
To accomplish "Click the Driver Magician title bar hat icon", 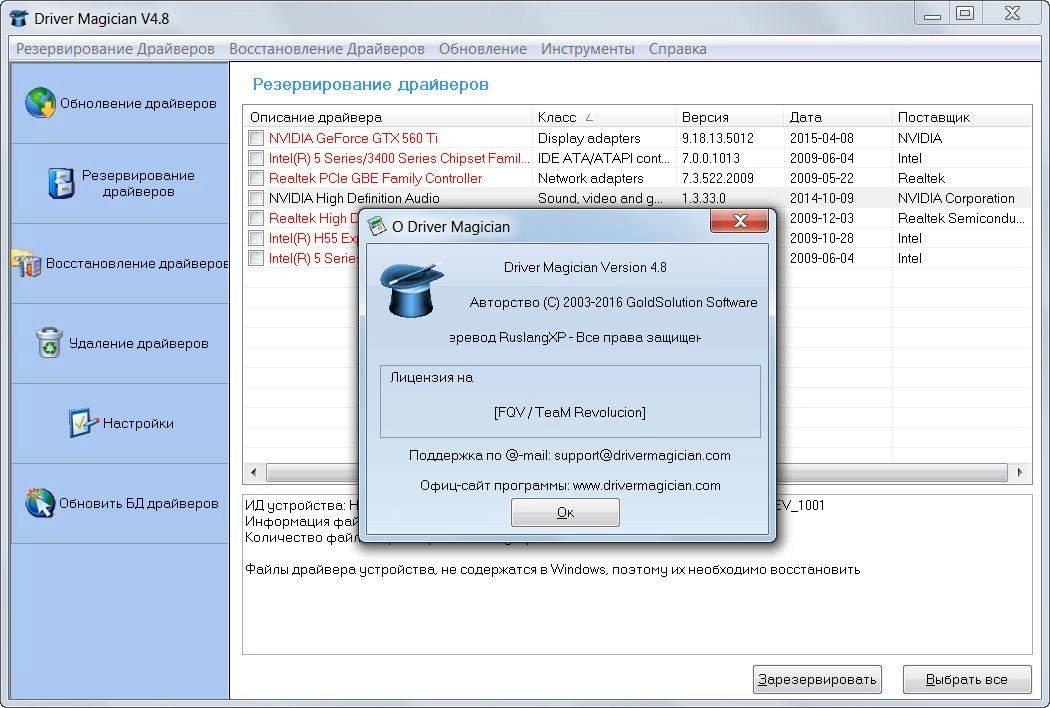I will click(x=19, y=18).
